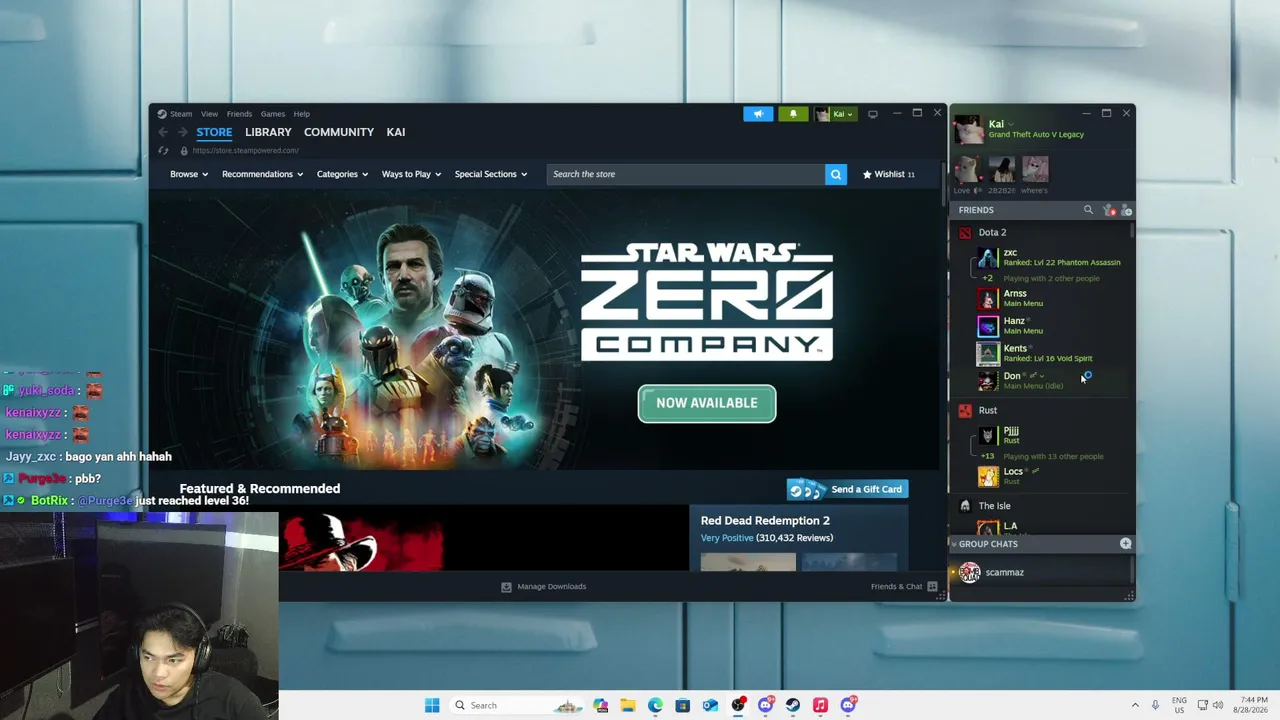1280x720 pixels.
Task: Expand the Categories dropdown
Action: point(342,174)
